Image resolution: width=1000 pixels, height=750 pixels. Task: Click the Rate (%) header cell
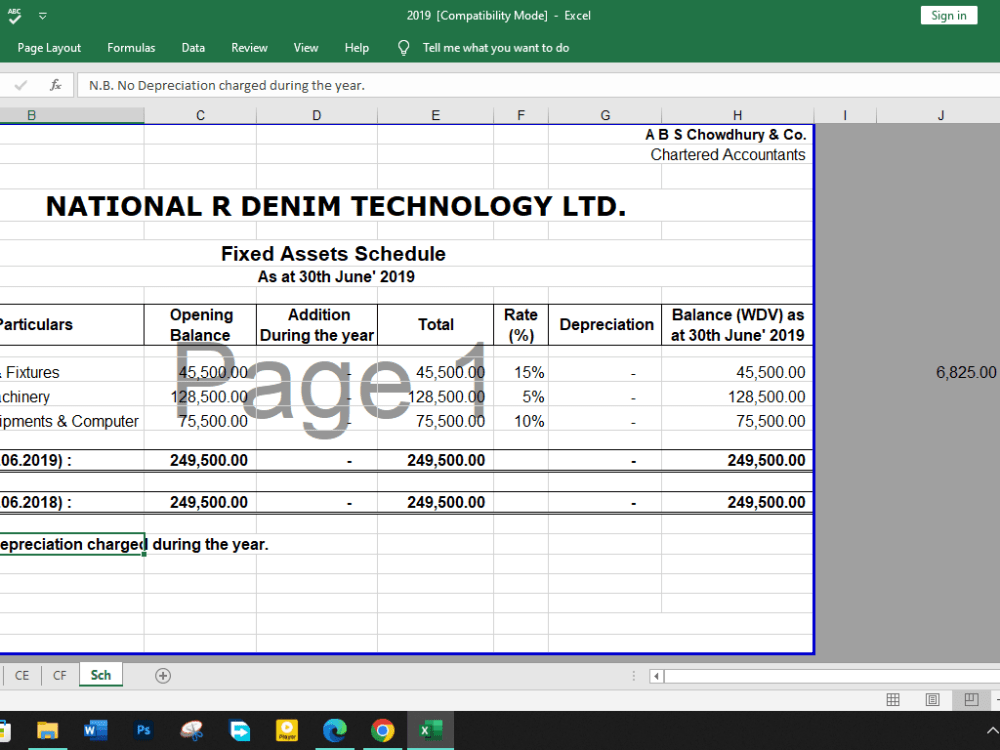pyautogui.click(x=521, y=325)
